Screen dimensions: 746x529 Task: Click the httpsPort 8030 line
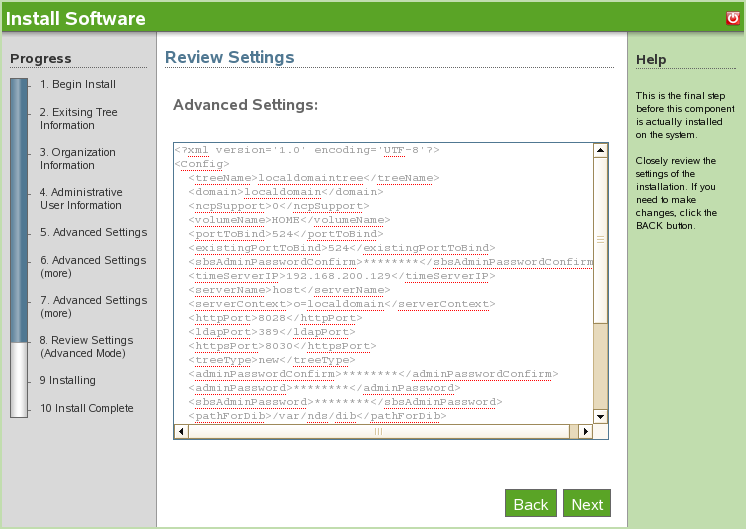282,346
